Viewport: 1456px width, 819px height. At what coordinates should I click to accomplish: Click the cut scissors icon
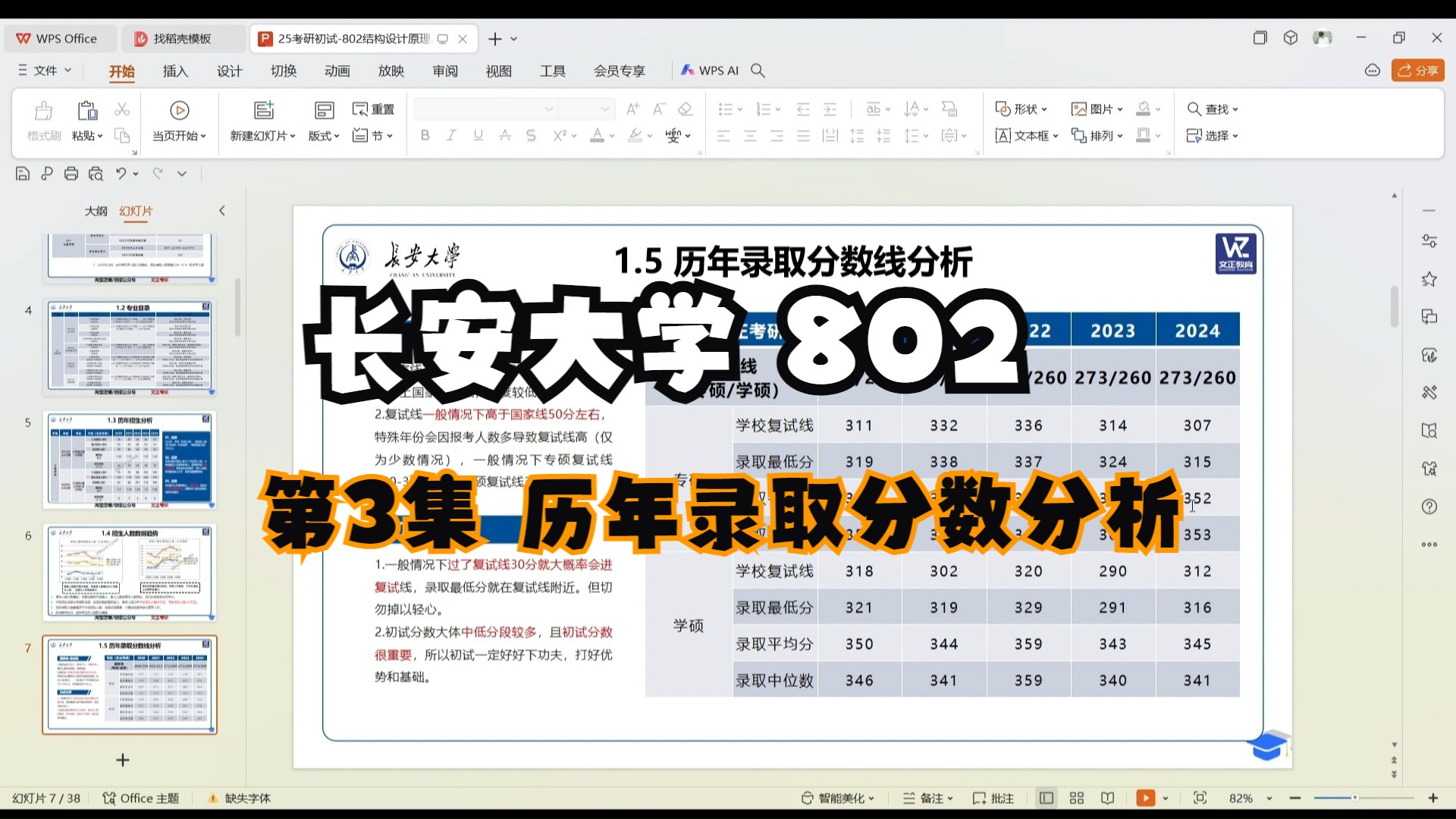click(121, 109)
